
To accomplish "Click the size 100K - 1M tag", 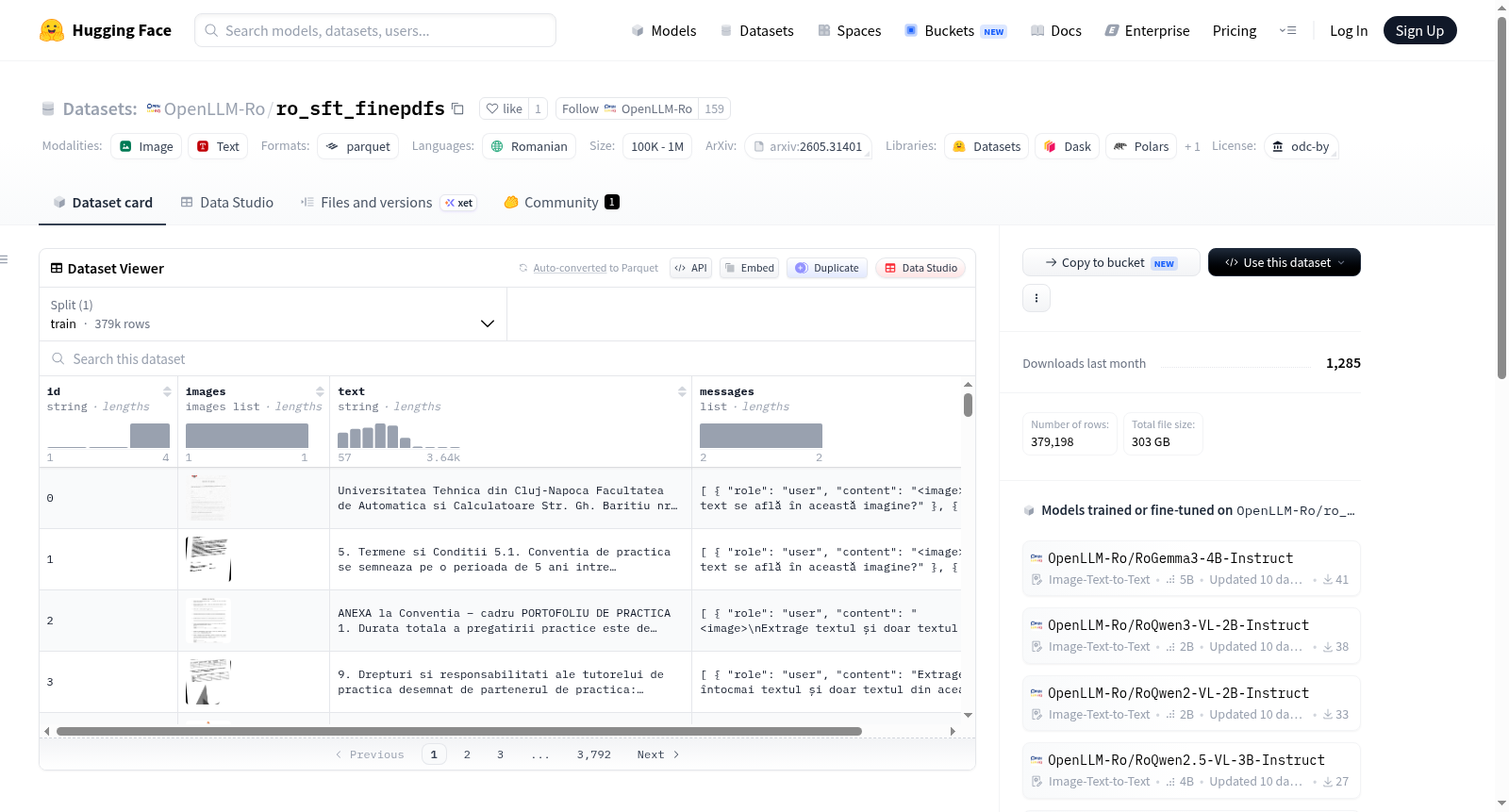I will 657,146.
